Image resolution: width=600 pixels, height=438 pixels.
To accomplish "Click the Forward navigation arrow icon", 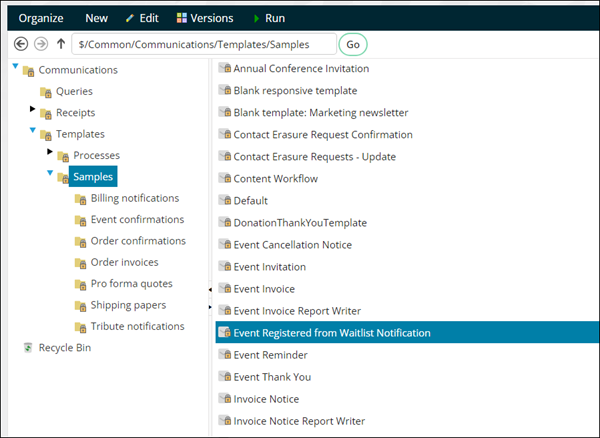I will pos(41,44).
